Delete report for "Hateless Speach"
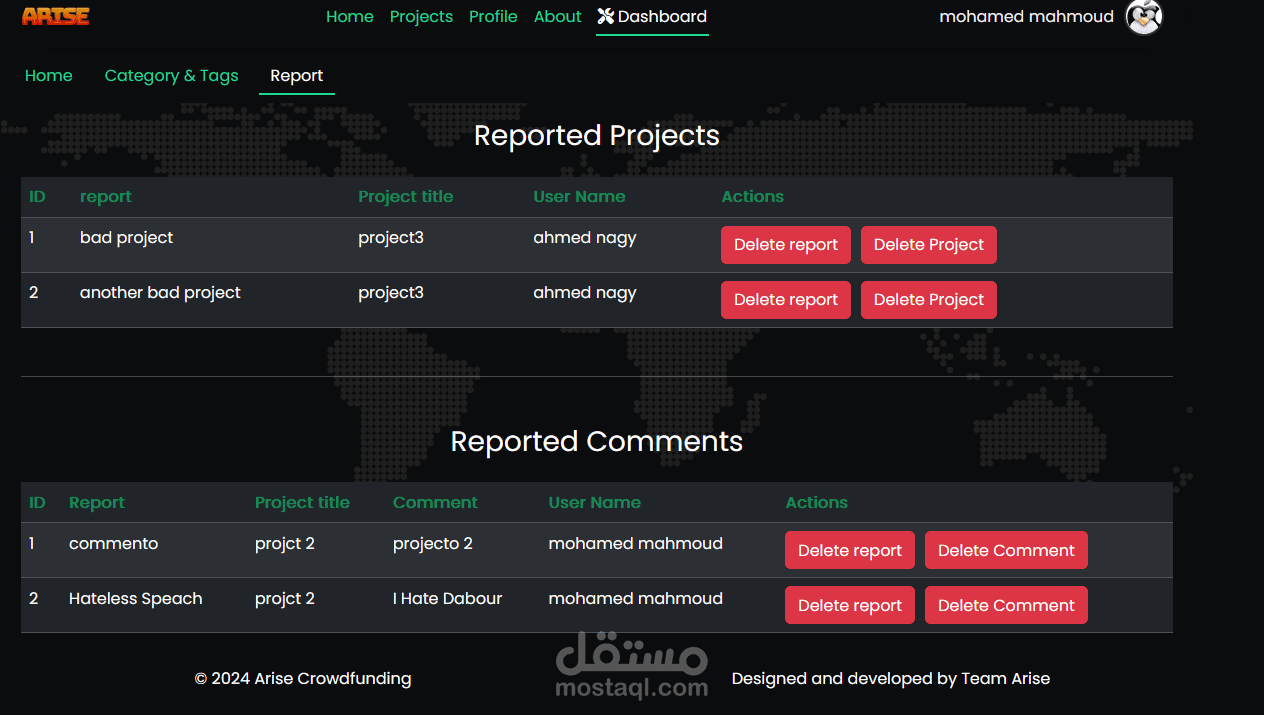Screen dimensions: 1264x715 [850, 605]
